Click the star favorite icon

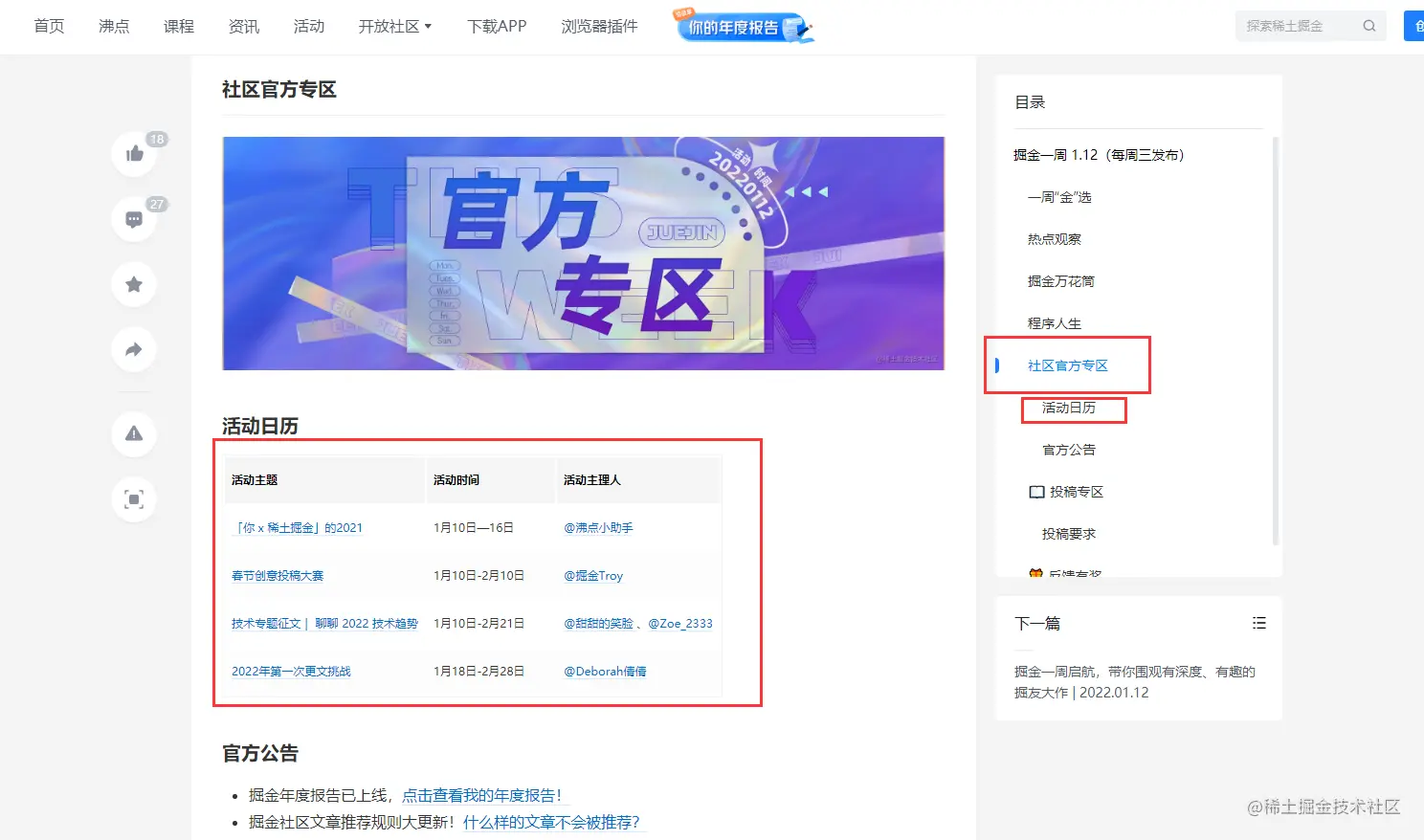[x=134, y=284]
